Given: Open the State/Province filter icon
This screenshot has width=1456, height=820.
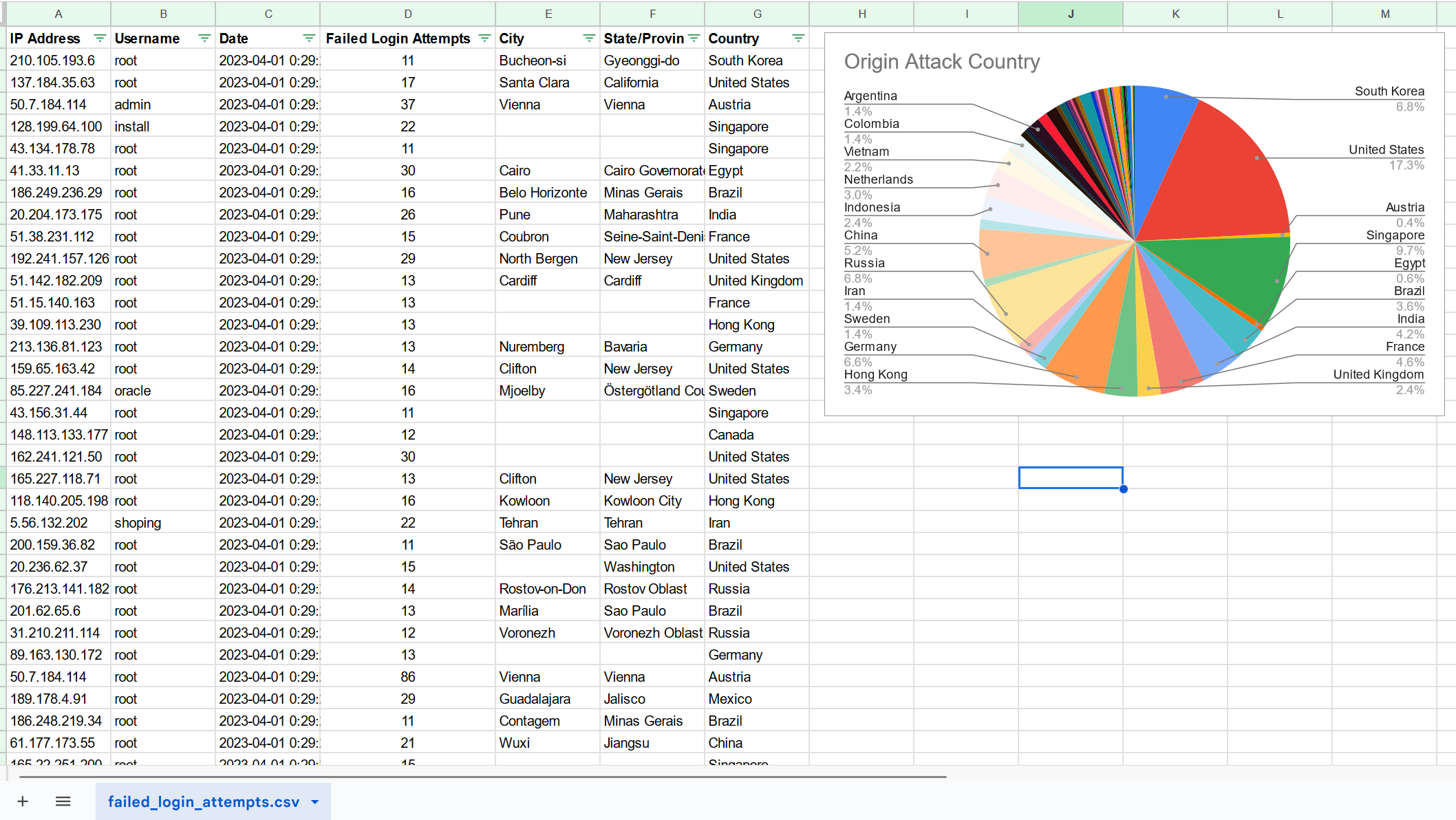Looking at the screenshot, I should click(694, 39).
